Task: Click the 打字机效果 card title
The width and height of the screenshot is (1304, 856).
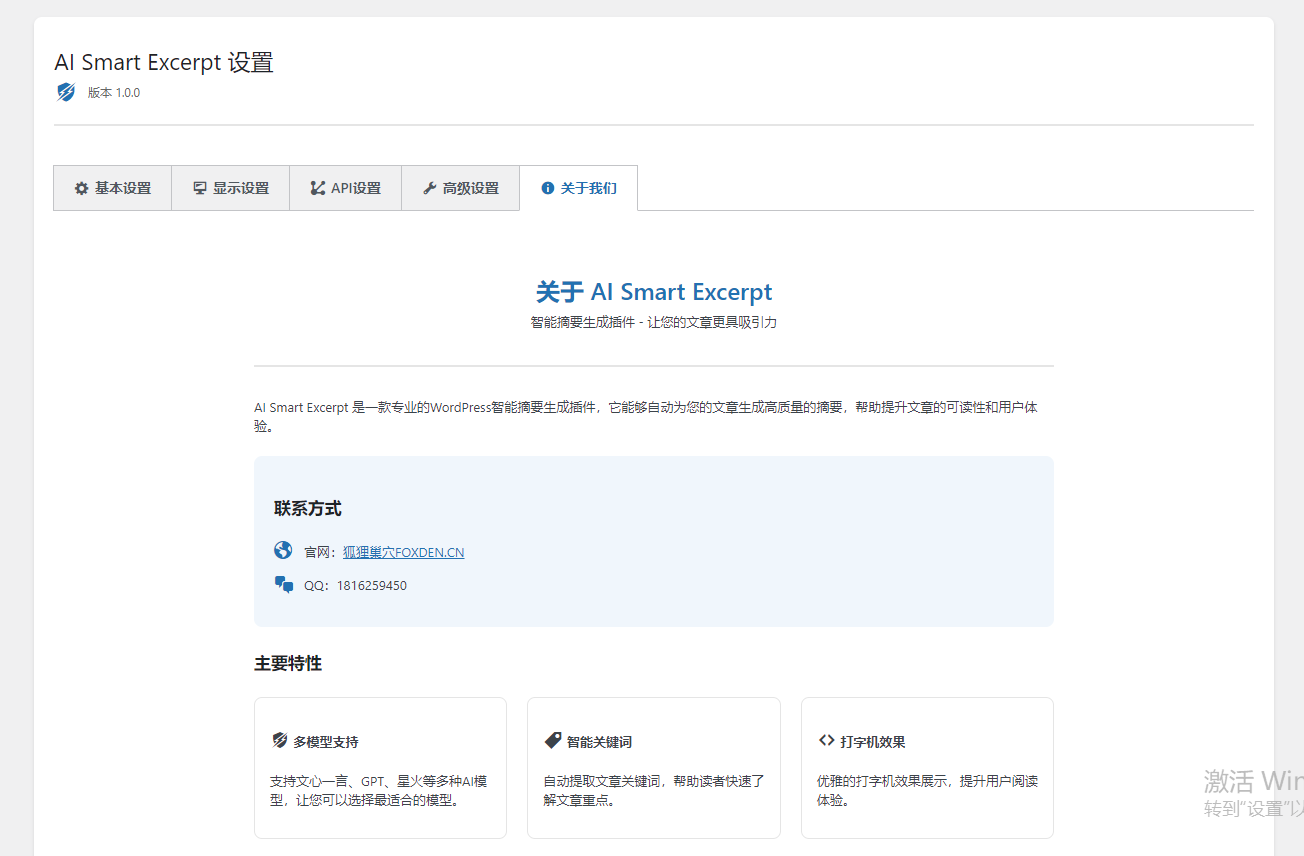Action: [x=873, y=742]
